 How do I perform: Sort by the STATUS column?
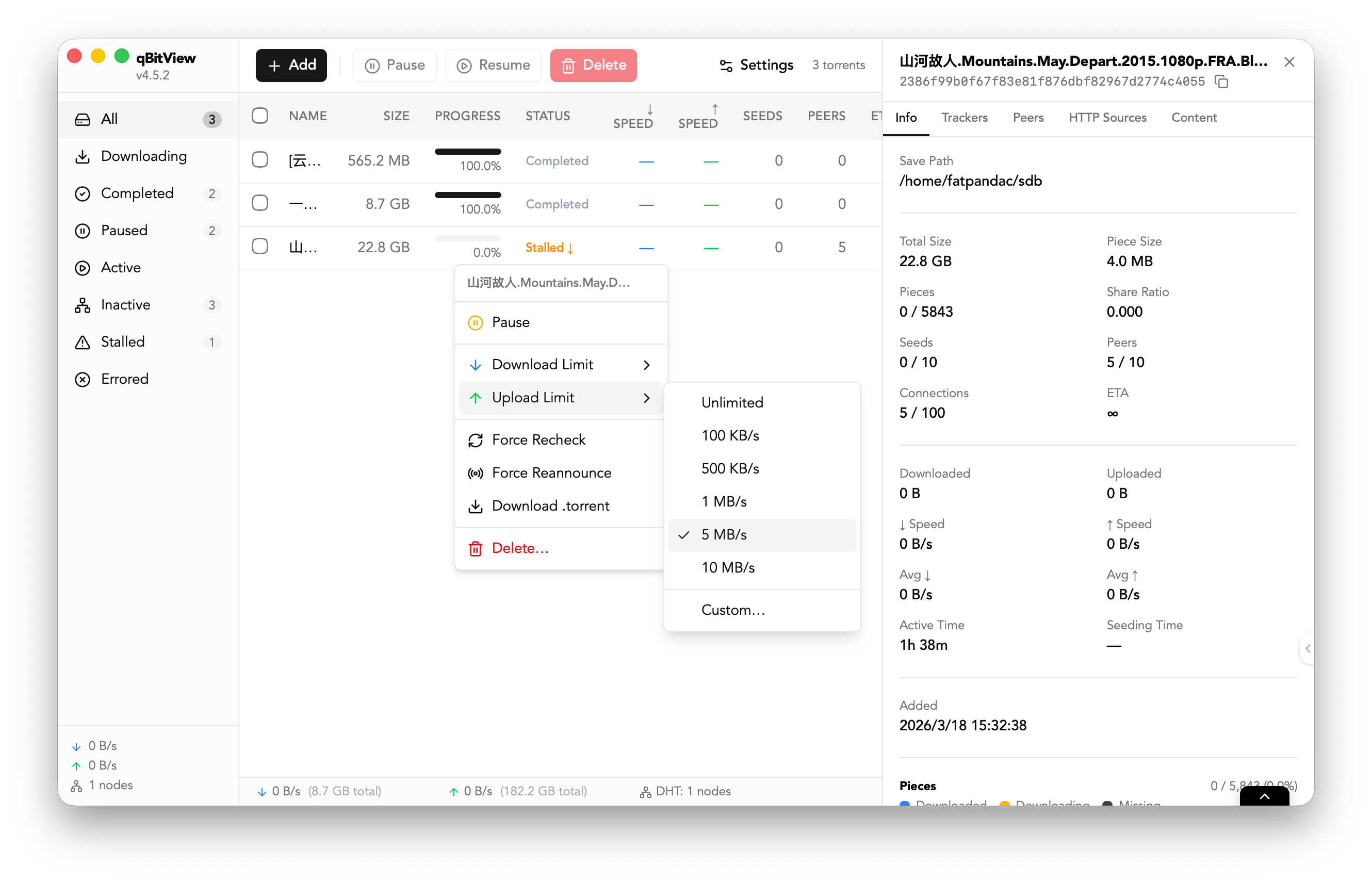tap(547, 116)
